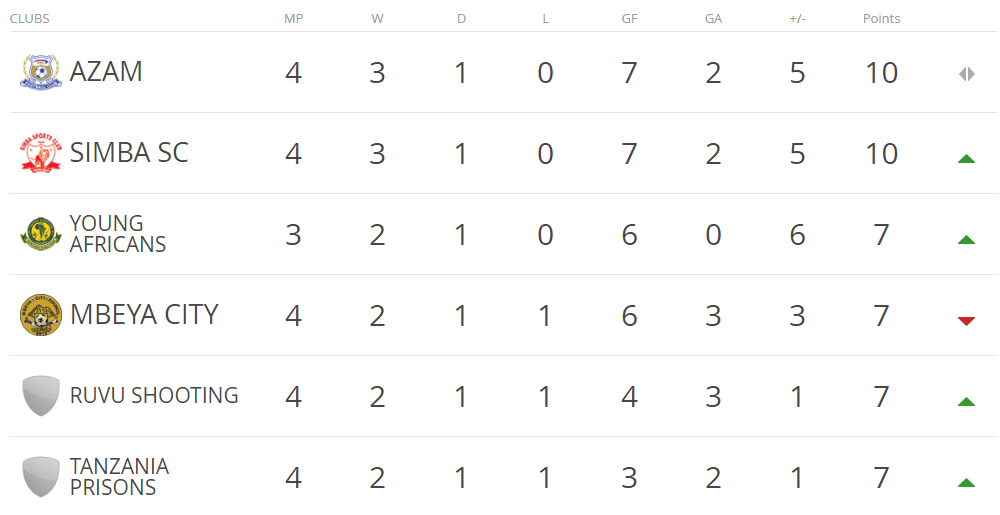This screenshot has height=515, width=1000.
Task: Click Azam's unchanged position arrows indicator
Action: click(x=967, y=74)
